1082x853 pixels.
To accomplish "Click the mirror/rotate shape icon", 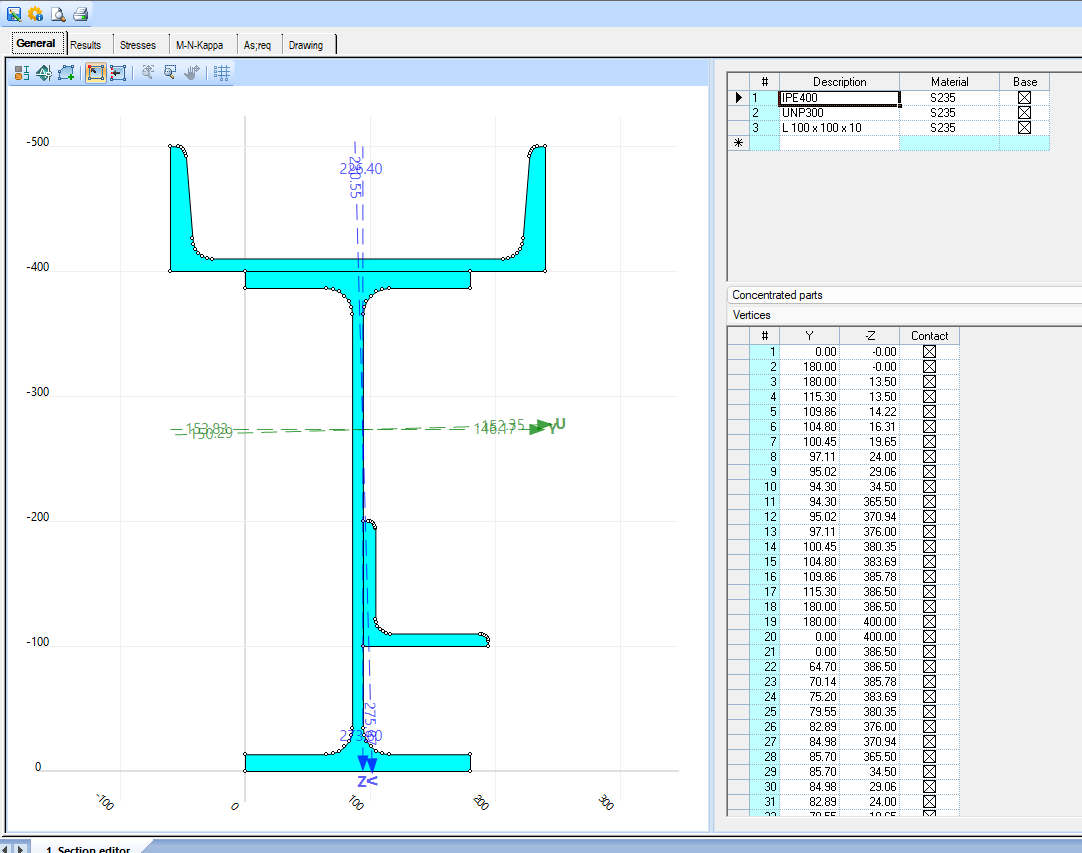I will tap(44, 72).
